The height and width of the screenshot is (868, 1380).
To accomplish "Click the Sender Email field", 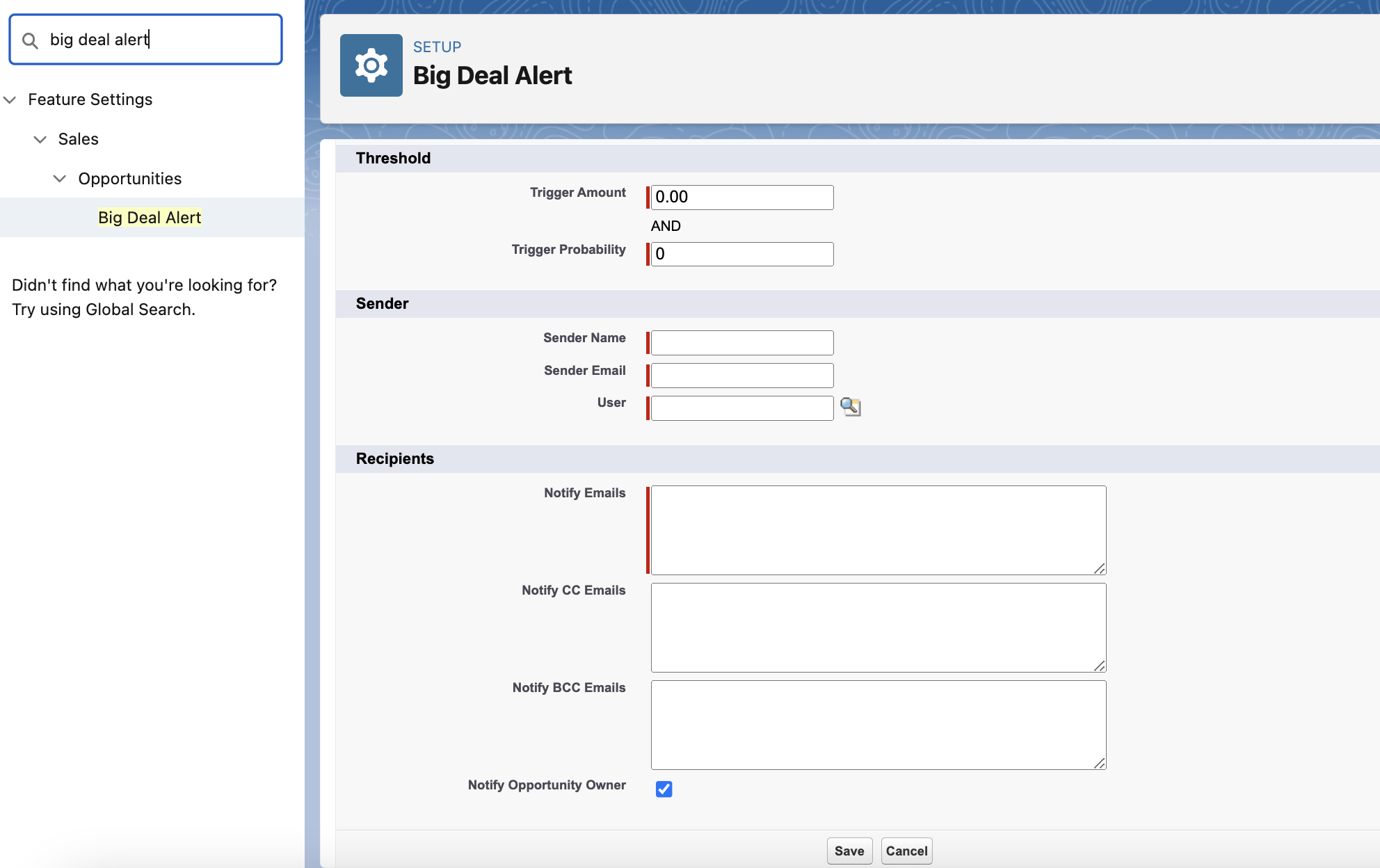I will tap(742, 376).
